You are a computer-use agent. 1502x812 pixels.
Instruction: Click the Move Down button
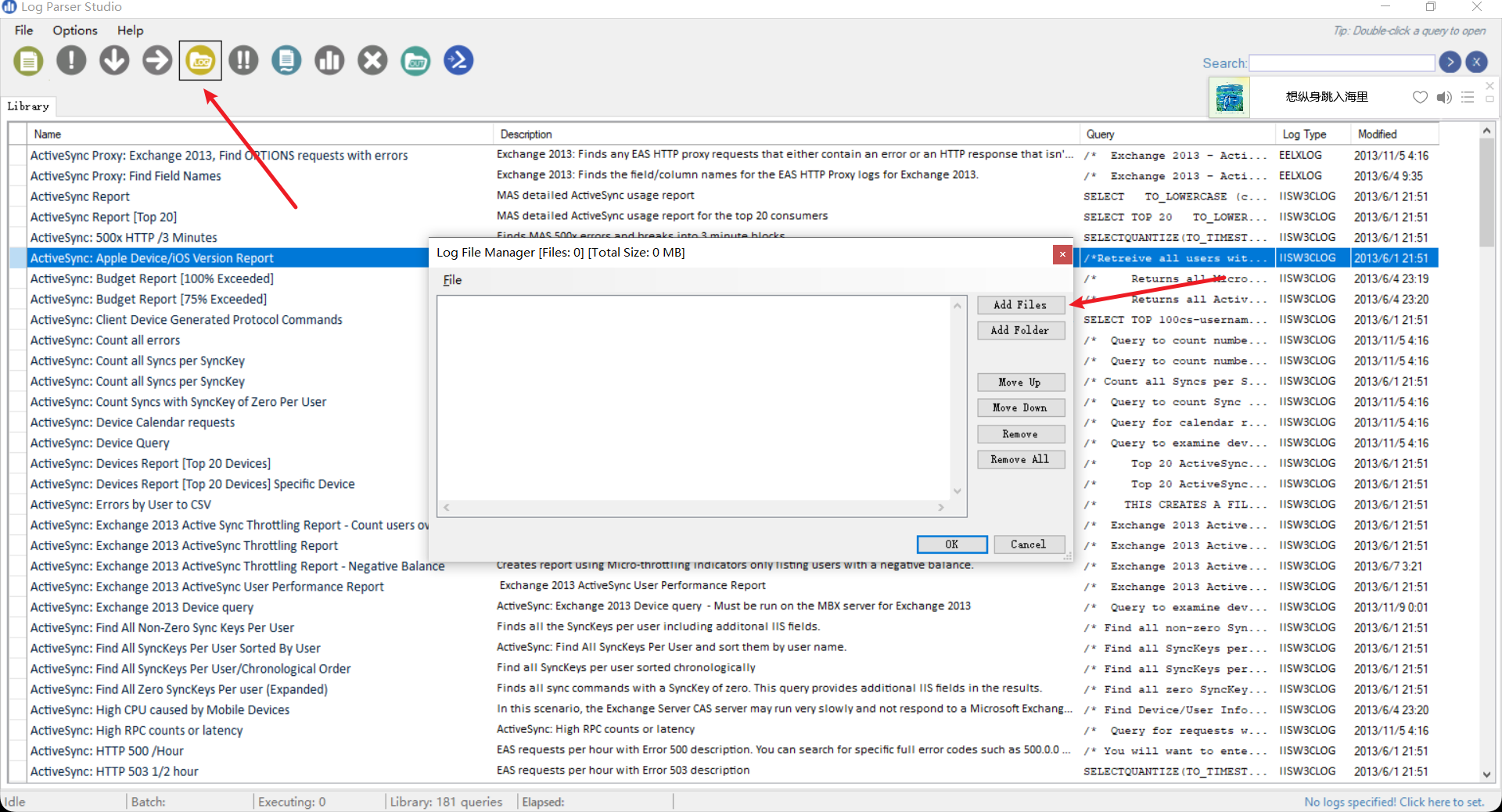[x=1021, y=408]
